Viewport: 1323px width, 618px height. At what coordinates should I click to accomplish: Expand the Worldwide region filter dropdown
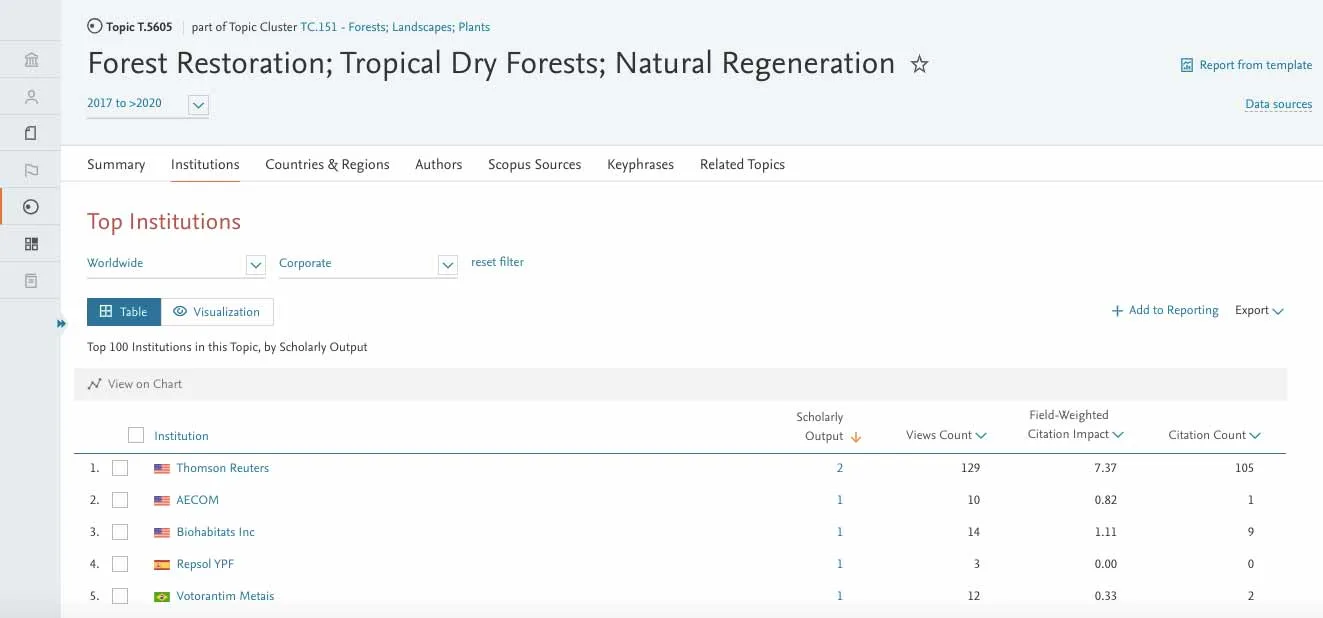point(256,265)
